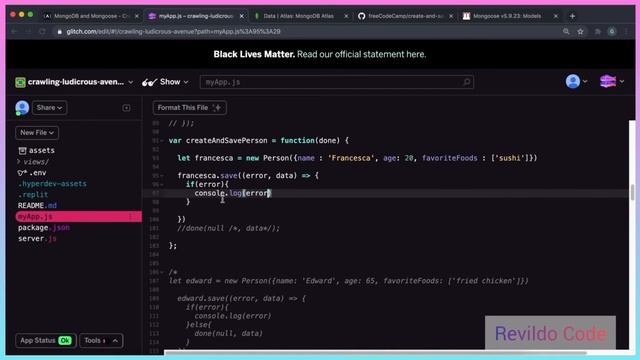Click the search magnifier icon
The width and height of the screenshot is (640, 360).
(467, 82)
